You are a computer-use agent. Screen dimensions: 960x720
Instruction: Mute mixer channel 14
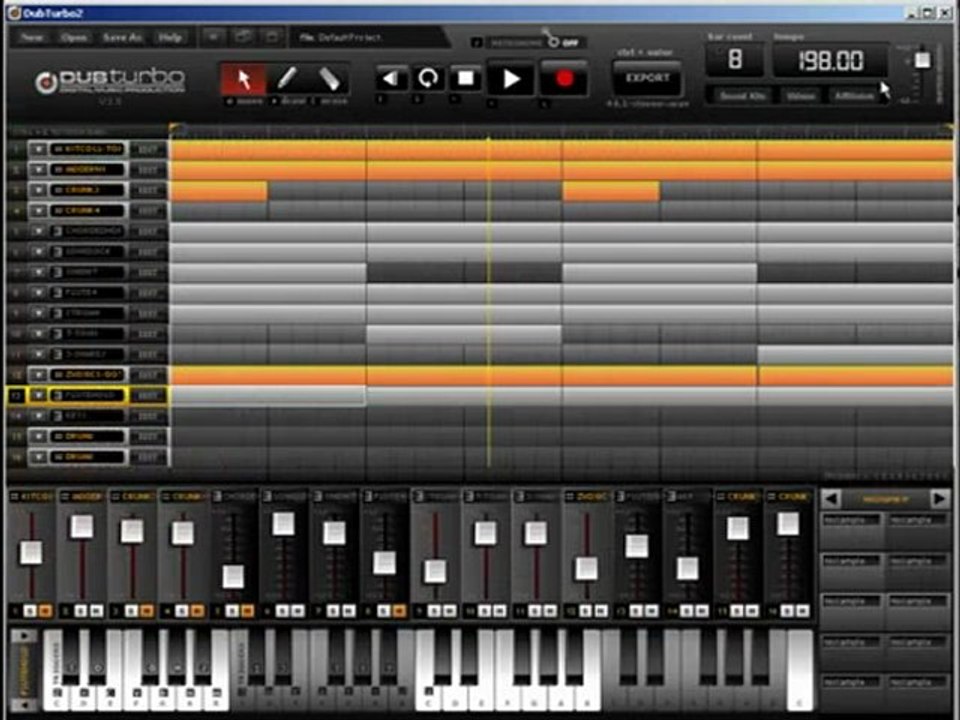(702, 611)
